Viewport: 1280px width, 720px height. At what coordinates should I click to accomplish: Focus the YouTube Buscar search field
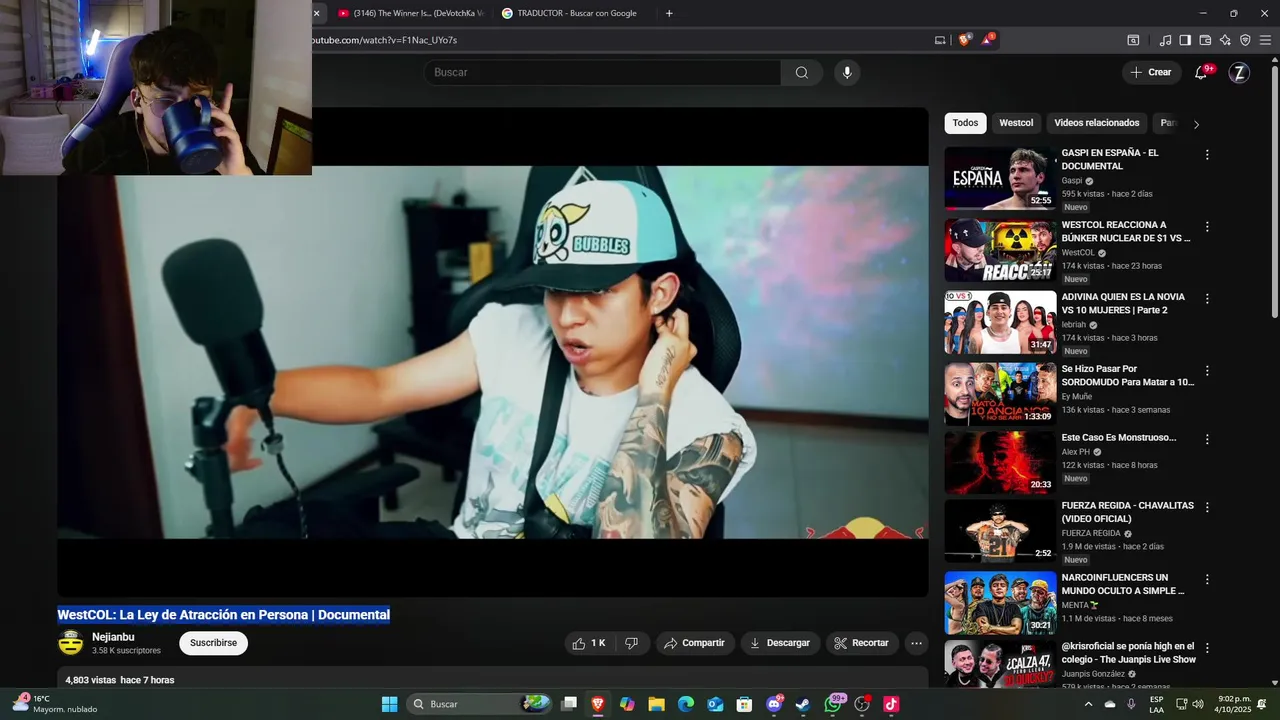point(602,72)
